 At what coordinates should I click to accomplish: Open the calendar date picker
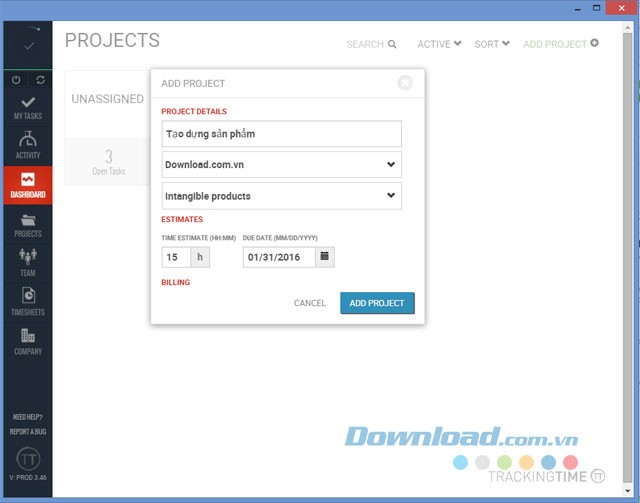[324, 257]
